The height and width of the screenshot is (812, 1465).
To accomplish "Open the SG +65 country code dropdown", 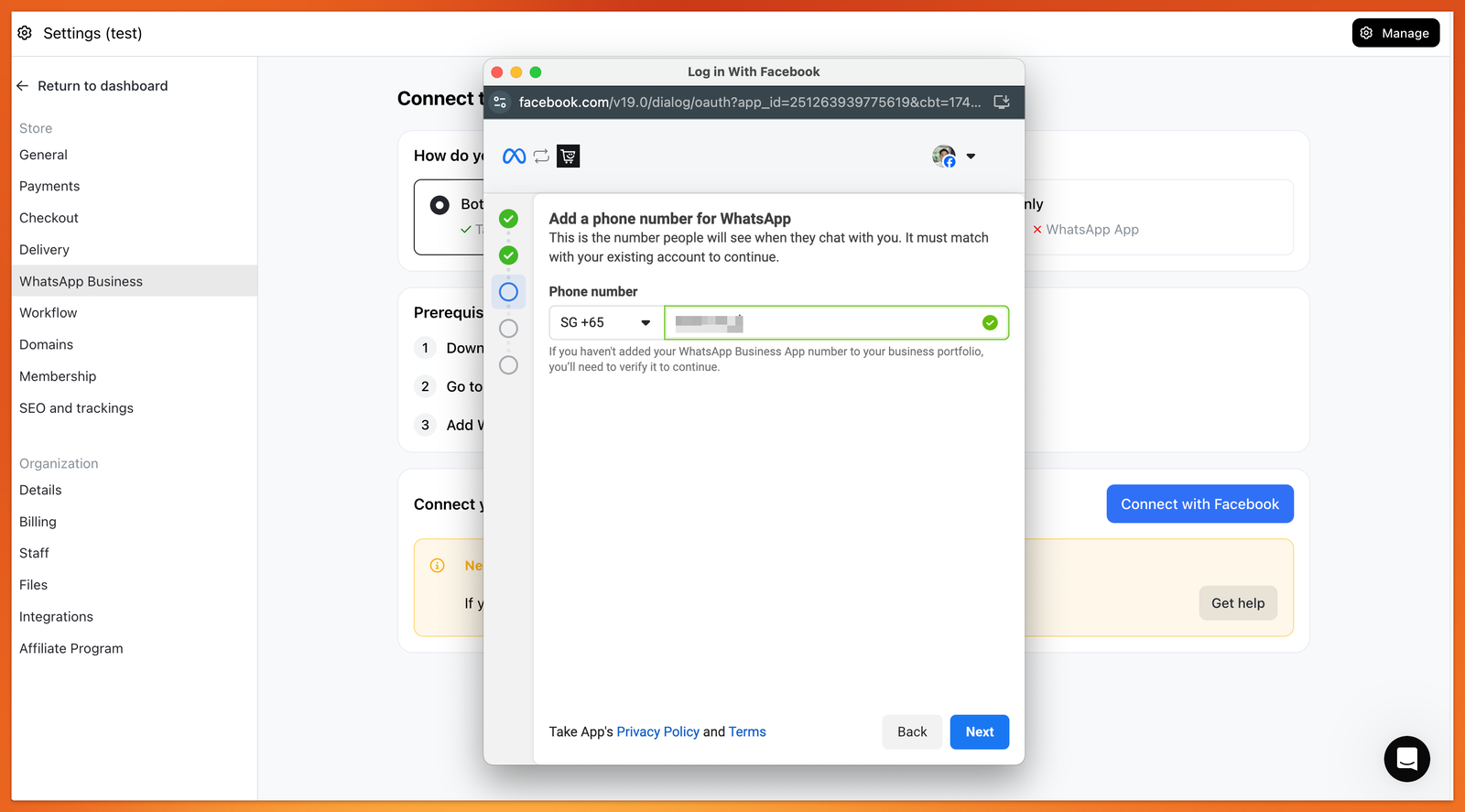I will tap(606, 323).
